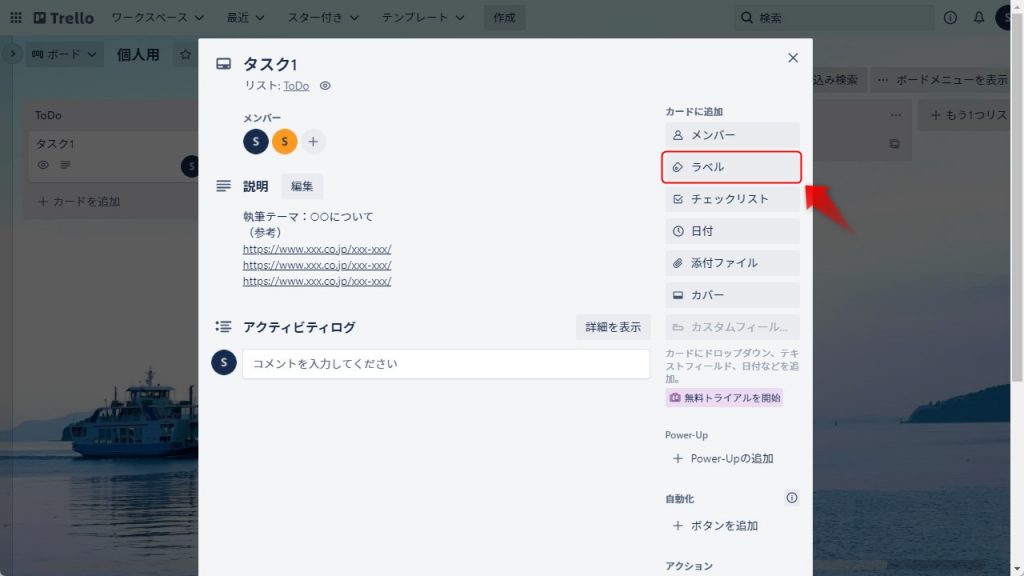1024x576 pixels.
Task: Click the 個人用 board title
Action: [138, 54]
